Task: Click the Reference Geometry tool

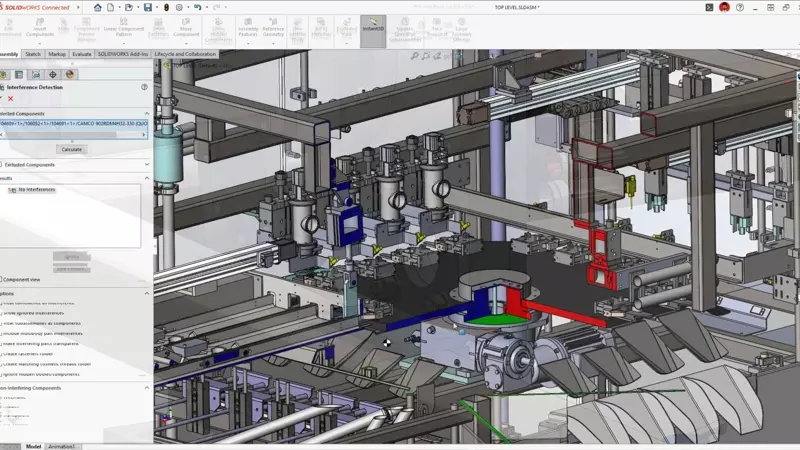Action: click(x=273, y=28)
